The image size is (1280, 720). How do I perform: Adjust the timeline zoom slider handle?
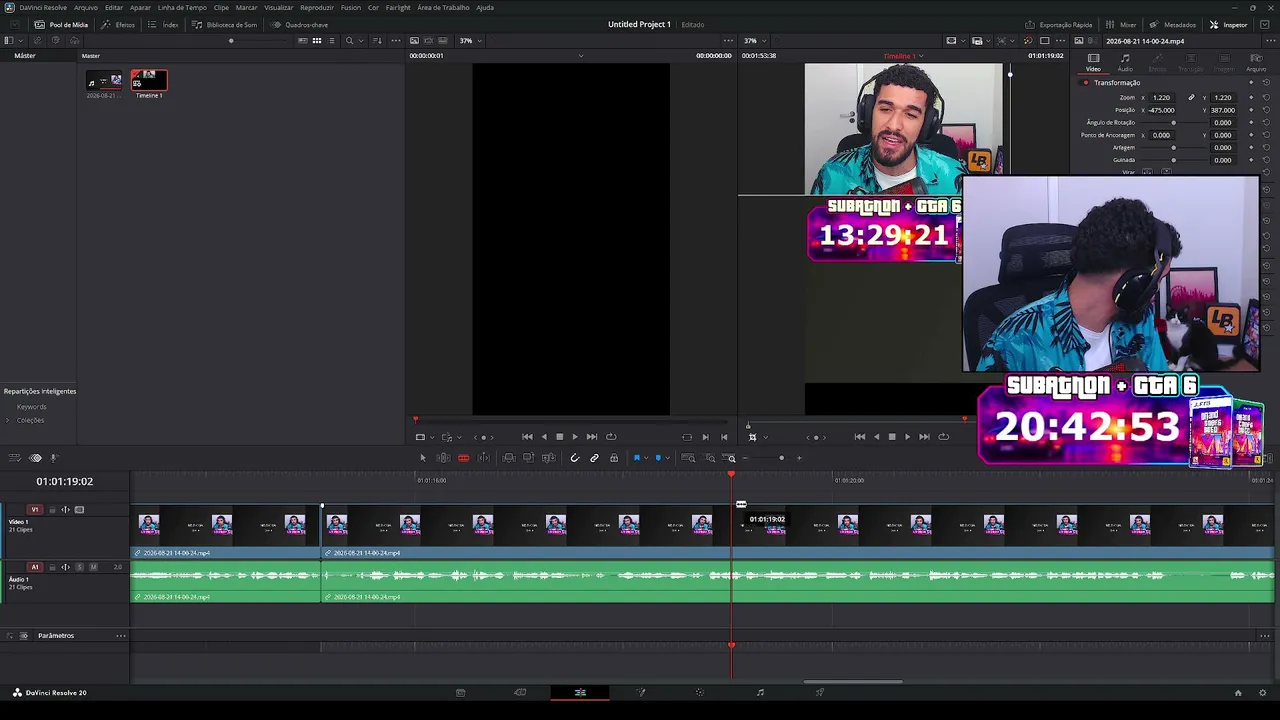[x=781, y=458]
